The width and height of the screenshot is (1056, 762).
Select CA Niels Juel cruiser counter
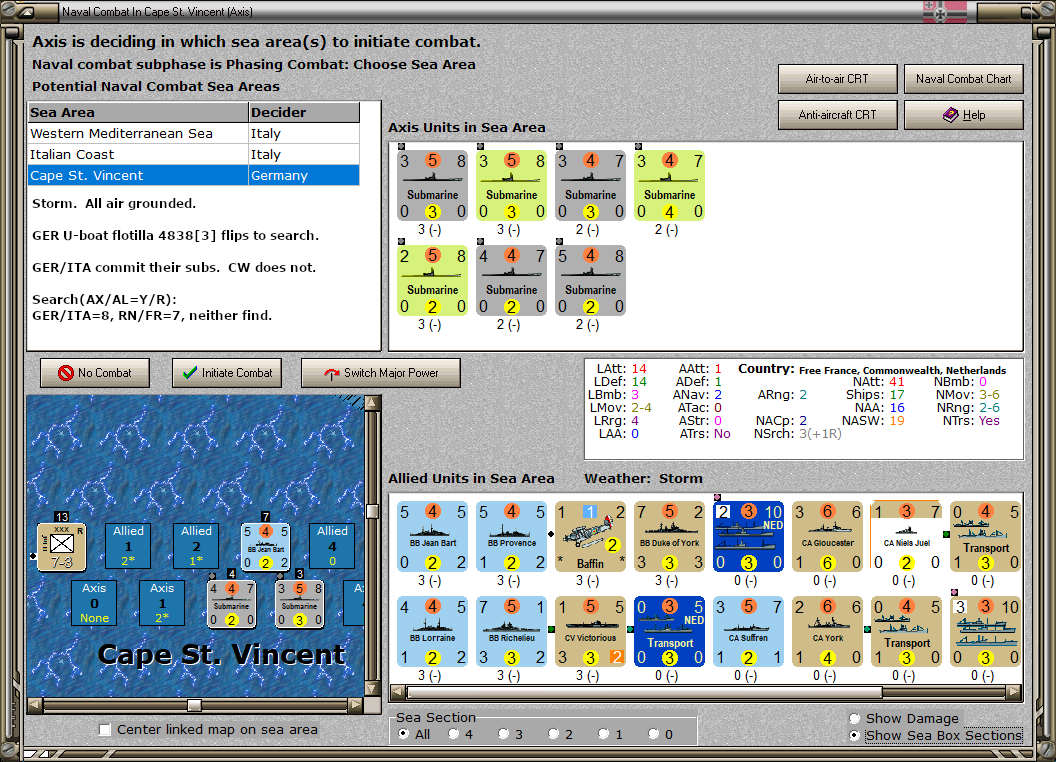pos(906,536)
